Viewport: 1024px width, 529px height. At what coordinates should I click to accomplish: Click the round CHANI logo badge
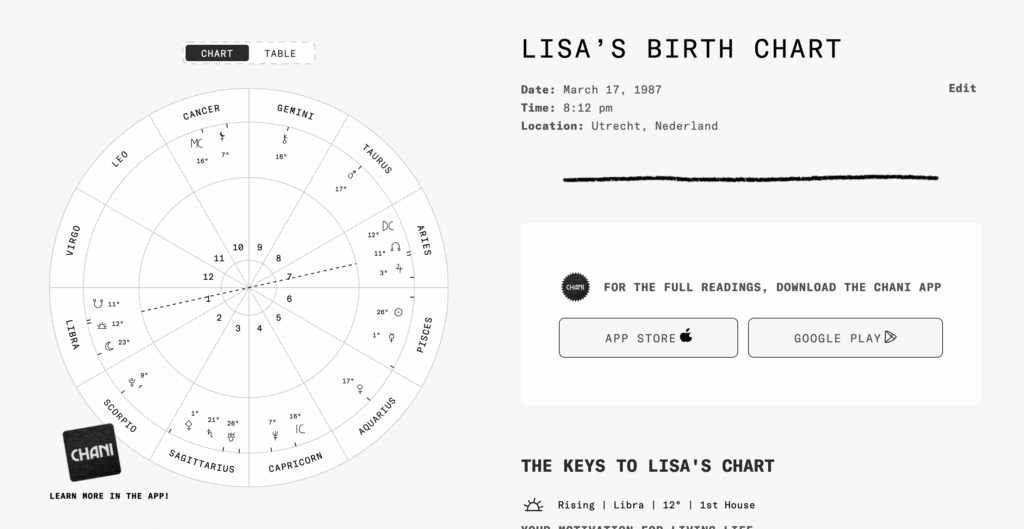click(574, 287)
